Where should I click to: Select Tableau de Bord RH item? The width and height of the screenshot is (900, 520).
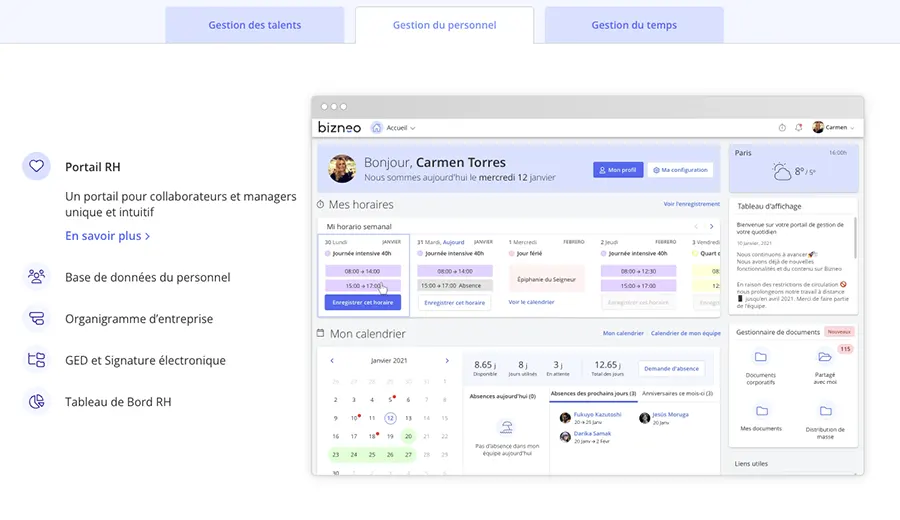118,402
